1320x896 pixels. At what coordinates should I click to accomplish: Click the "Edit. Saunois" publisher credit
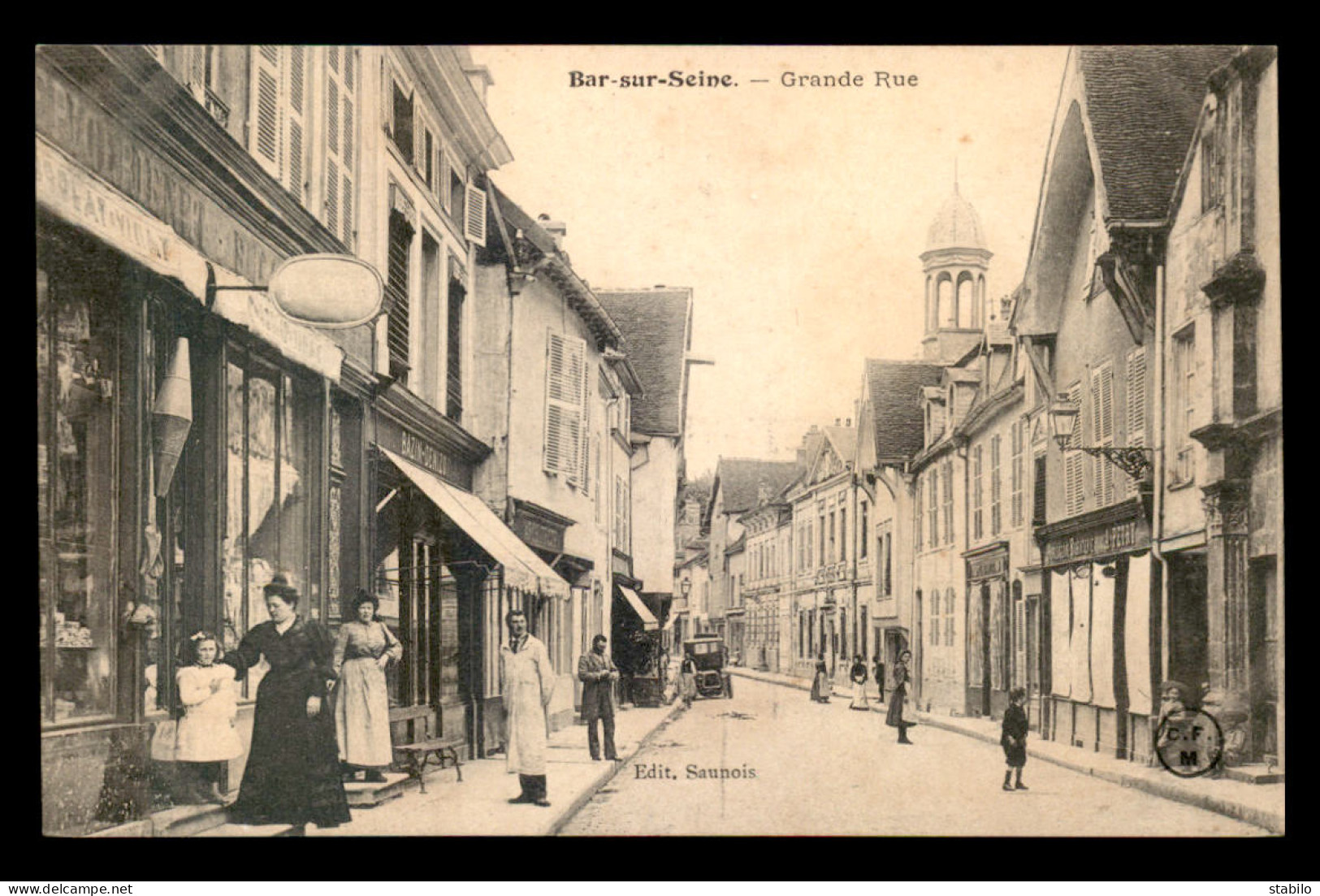695,772
